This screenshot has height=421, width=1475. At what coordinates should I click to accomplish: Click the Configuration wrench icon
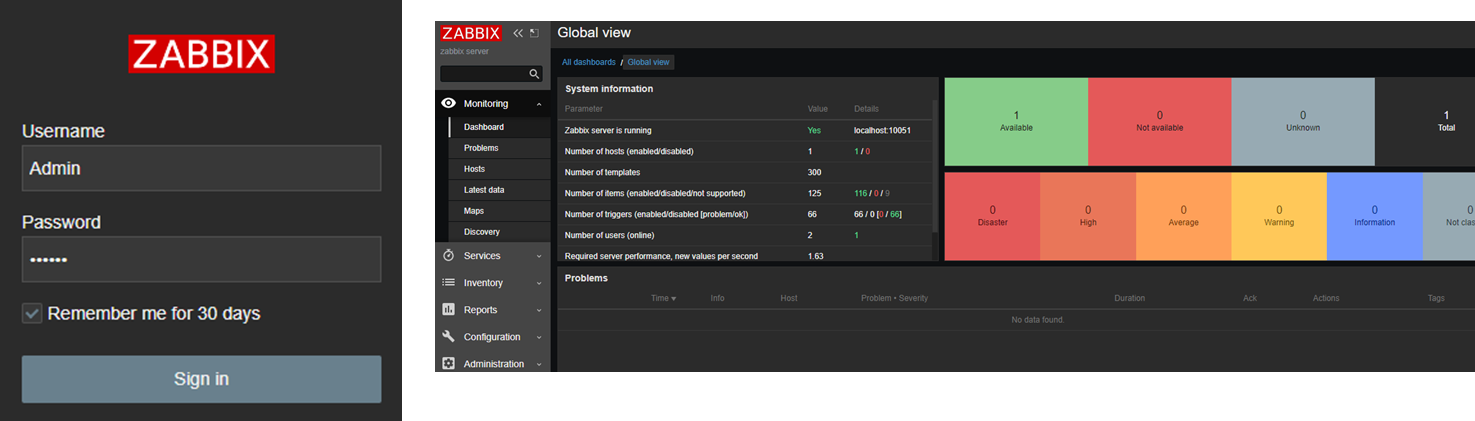(449, 337)
